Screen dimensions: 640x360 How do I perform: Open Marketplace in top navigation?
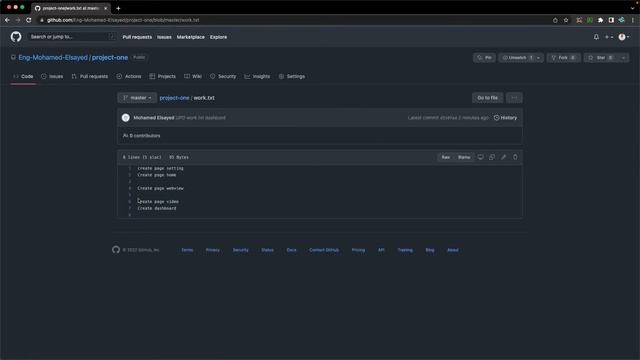(191, 37)
